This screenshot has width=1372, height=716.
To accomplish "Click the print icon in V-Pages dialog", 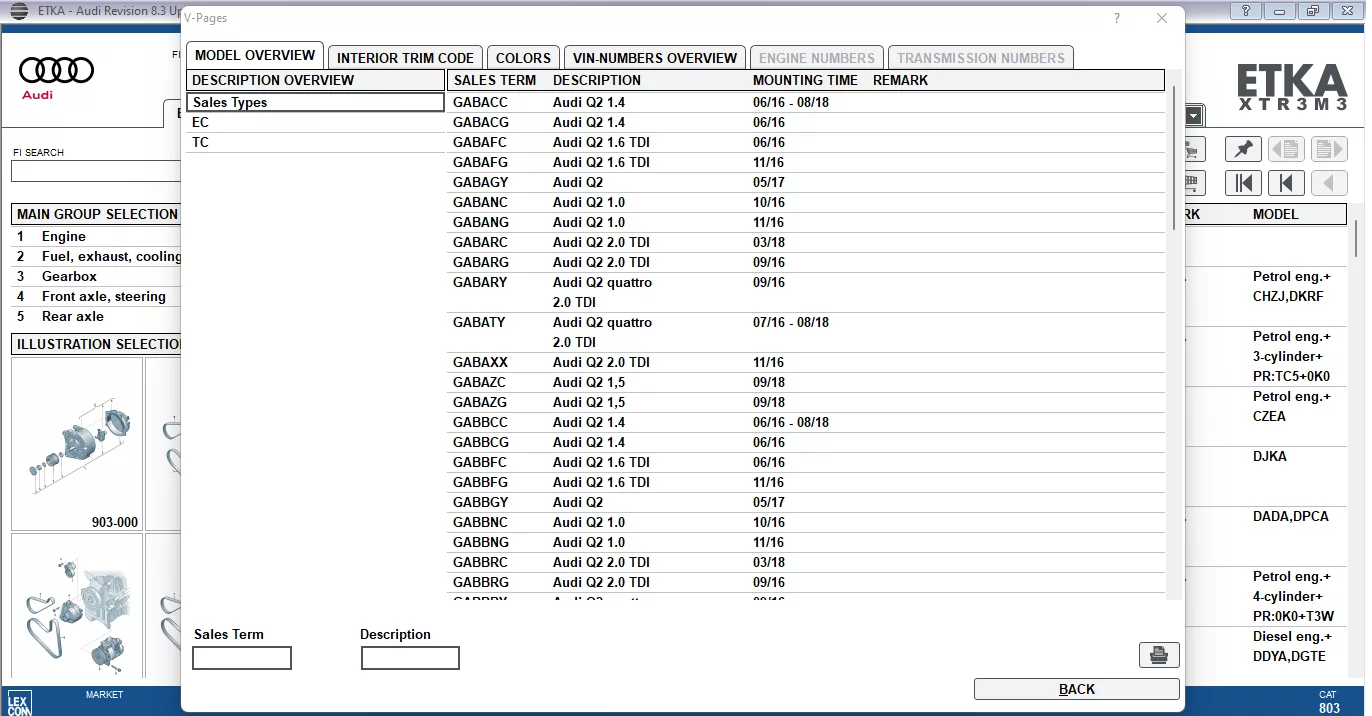I will click(x=1159, y=655).
